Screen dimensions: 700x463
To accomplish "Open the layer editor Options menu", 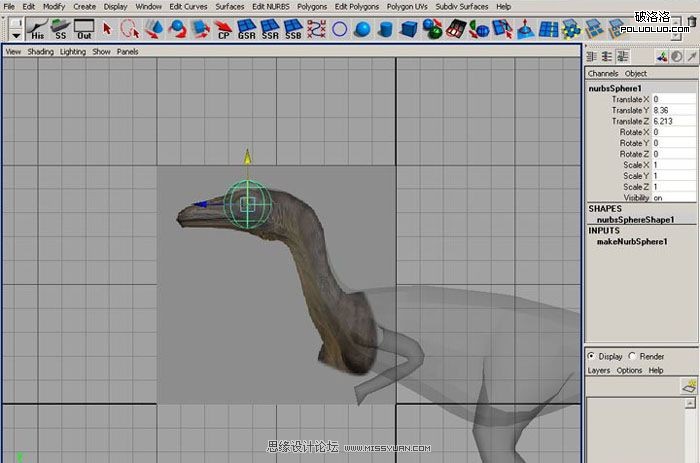I will [629, 371].
